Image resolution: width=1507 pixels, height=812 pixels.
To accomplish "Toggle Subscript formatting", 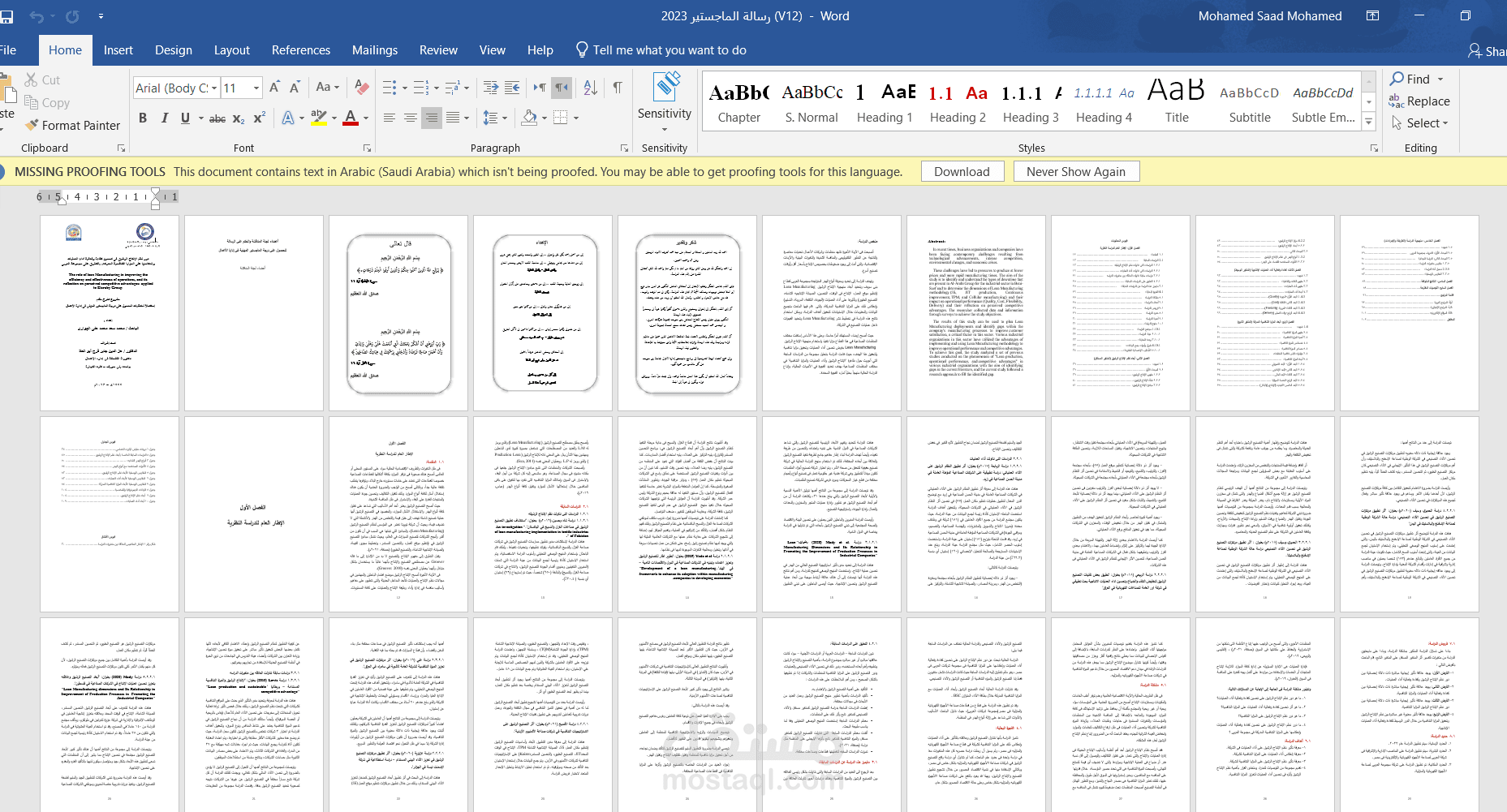I will (239, 118).
